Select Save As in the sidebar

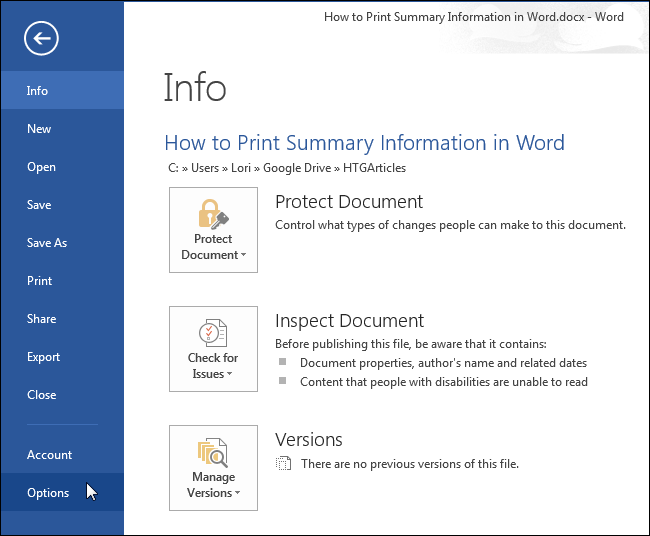coord(62,243)
